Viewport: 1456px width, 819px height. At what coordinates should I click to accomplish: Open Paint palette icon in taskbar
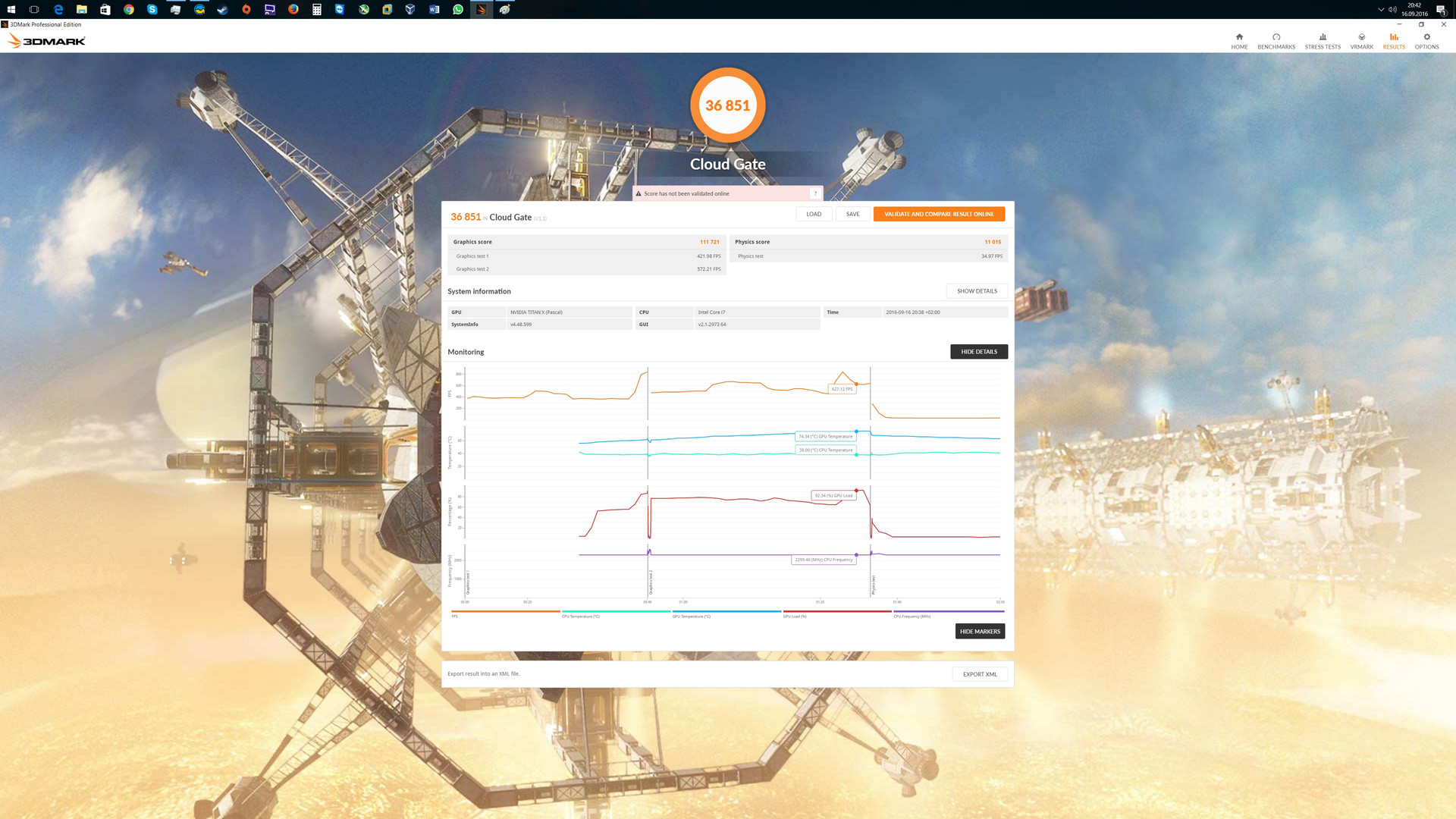tap(504, 9)
